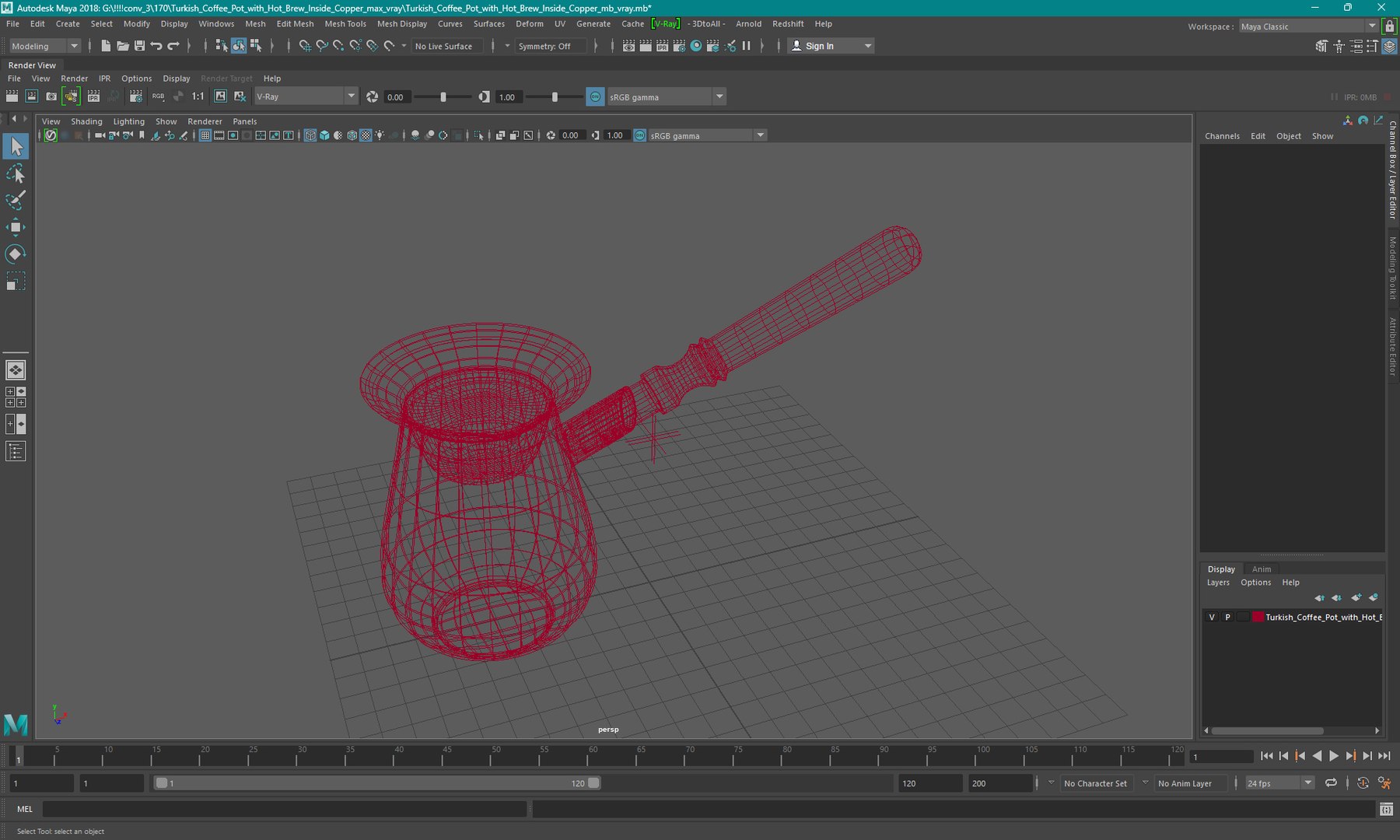Image resolution: width=1400 pixels, height=840 pixels.
Task: Toggle wireframe shading in viewport
Action: click(310, 135)
